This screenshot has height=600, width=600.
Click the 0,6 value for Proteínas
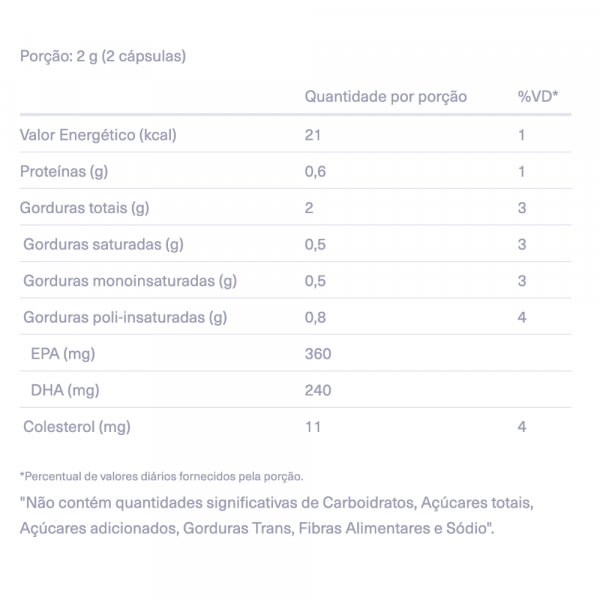coord(315,172)
